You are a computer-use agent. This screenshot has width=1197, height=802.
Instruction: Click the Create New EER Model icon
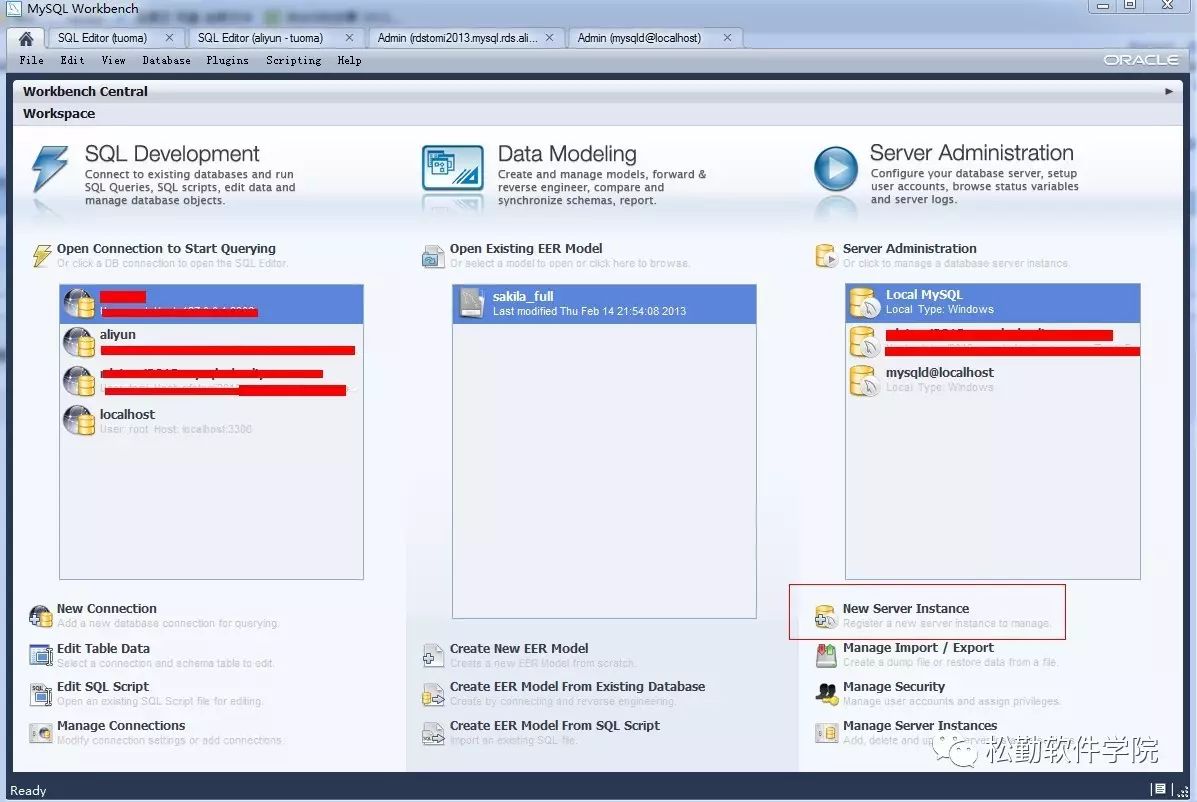coord(433,655)
